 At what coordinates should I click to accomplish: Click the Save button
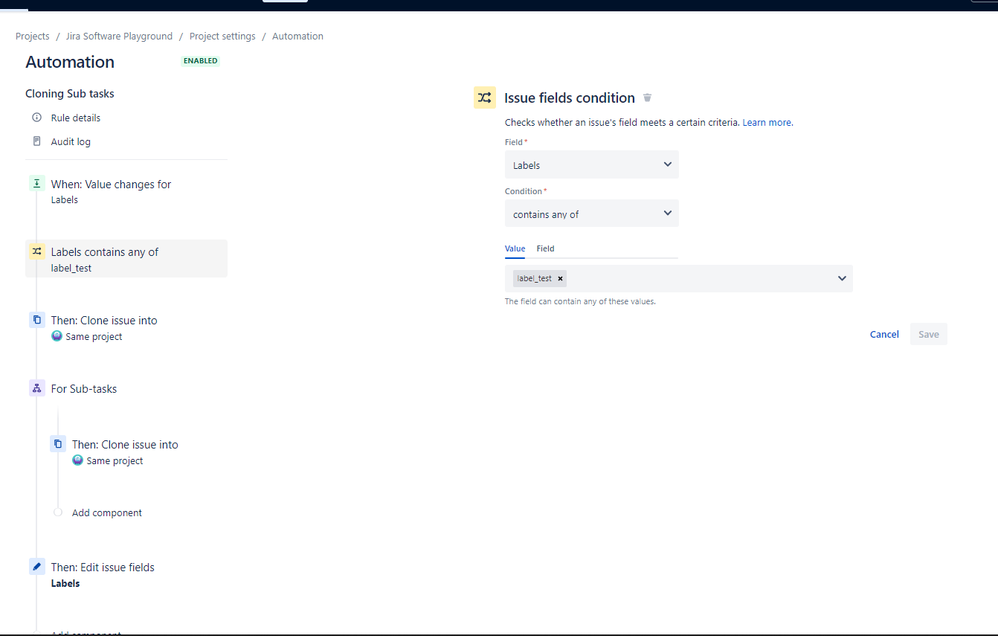(x=929, y=334)
